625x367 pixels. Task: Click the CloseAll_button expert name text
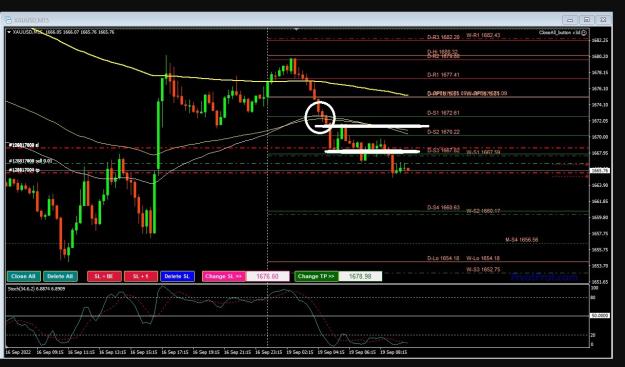pos(559,33)
